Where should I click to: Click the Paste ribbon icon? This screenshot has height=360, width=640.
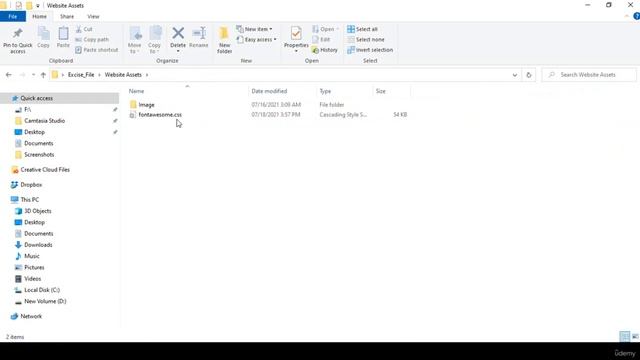pyautogui.click(x=63, y=37)
